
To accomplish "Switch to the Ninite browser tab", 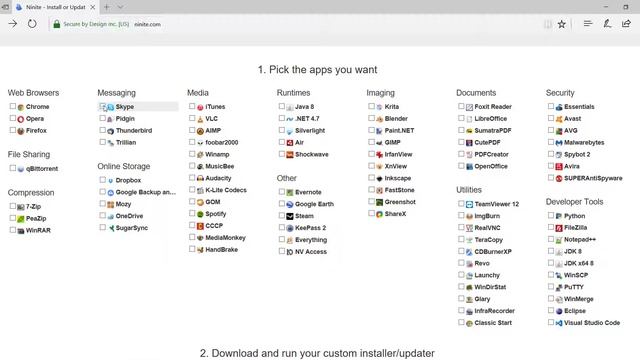I will [56, 7].
